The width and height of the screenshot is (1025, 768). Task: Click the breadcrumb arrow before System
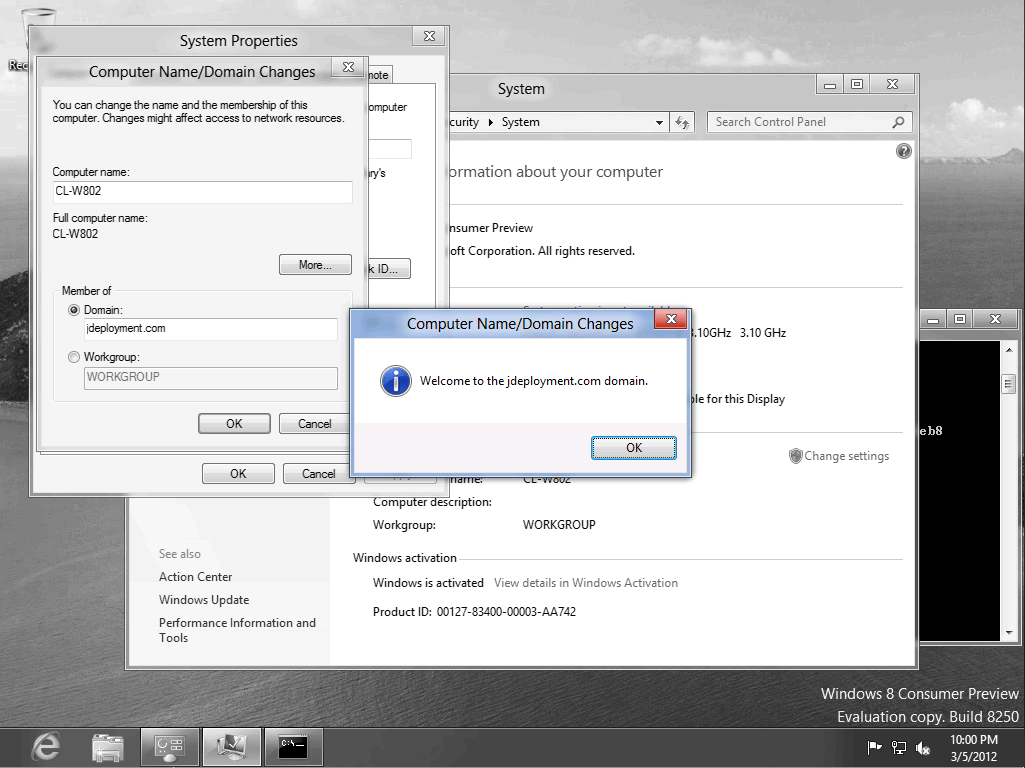pyautogui.click(x=490, y=122)
